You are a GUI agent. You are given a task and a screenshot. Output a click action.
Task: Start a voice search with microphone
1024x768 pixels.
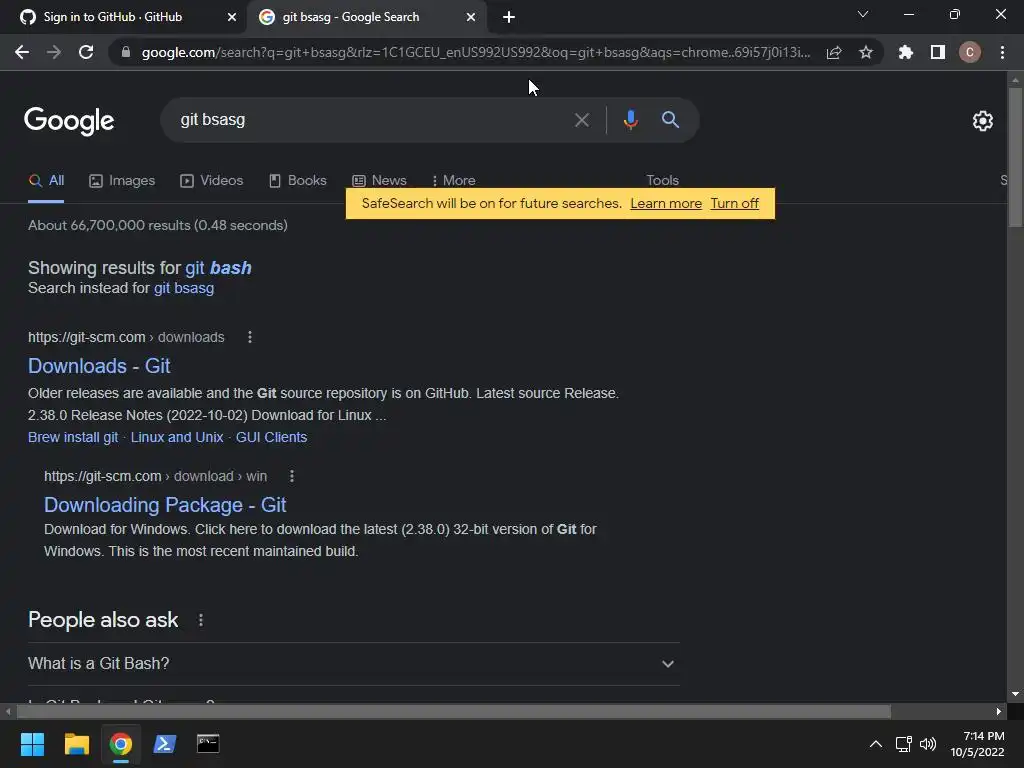pos(630,120)
